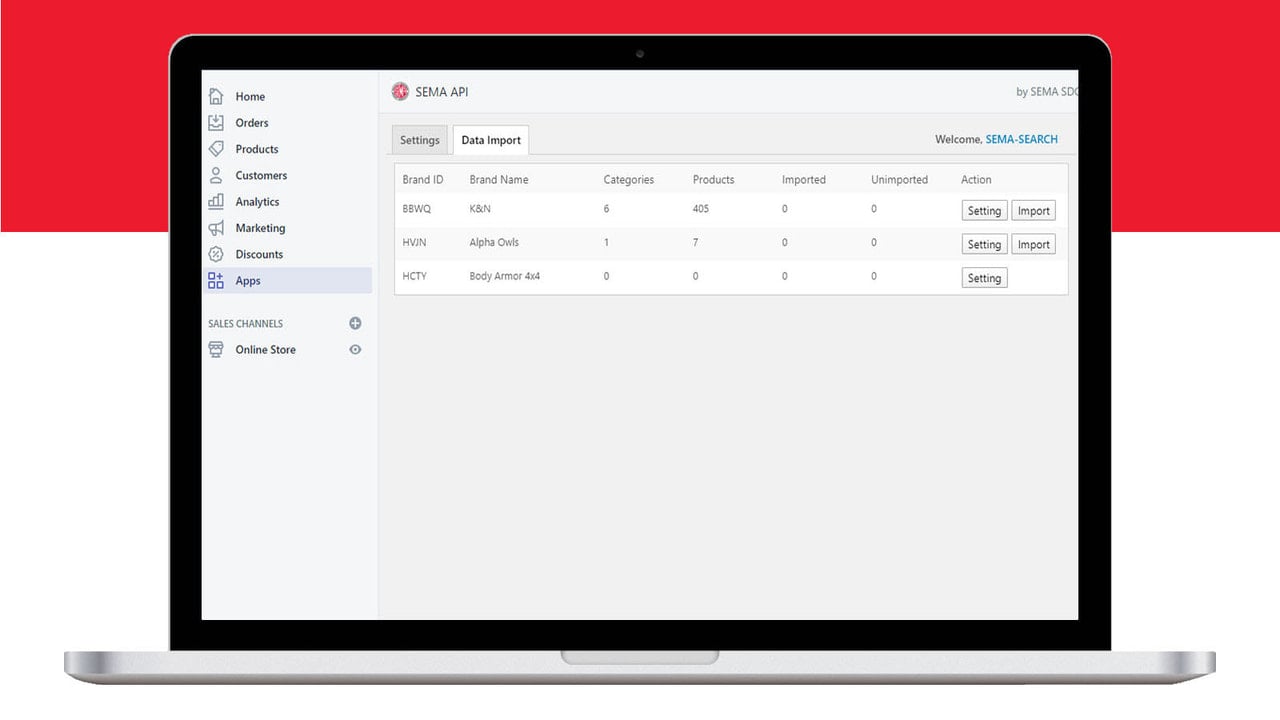Click the Apps grid icon
This screenshot has width=1280, height=720.
tap(216, 281)
